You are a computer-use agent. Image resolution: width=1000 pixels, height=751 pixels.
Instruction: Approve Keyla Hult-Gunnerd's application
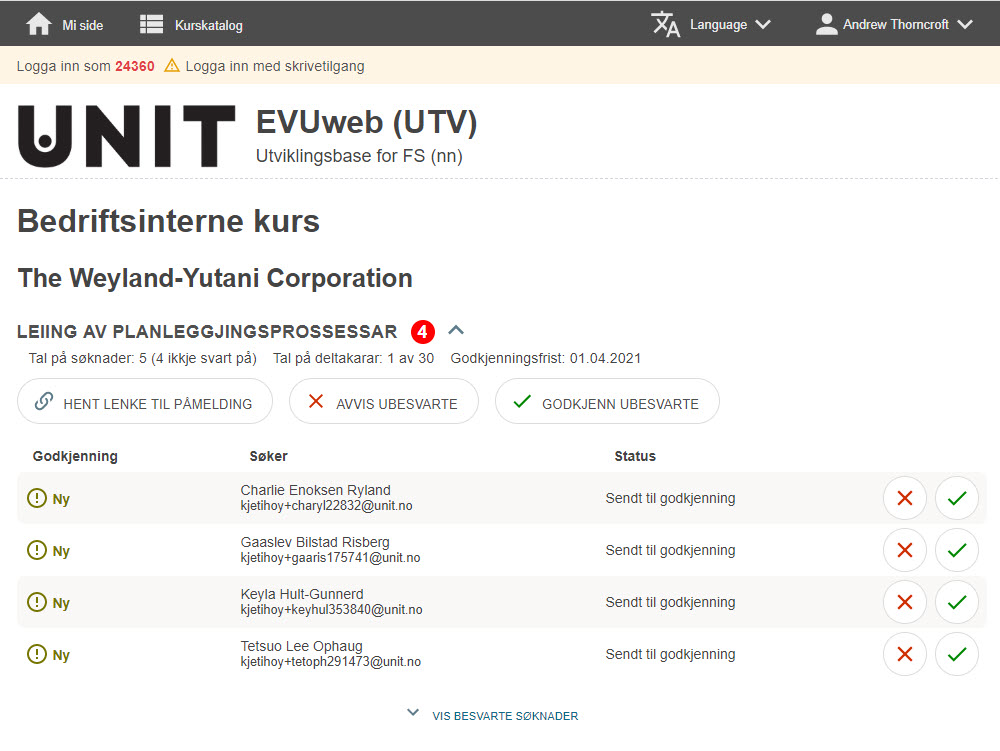click(957, 602)
